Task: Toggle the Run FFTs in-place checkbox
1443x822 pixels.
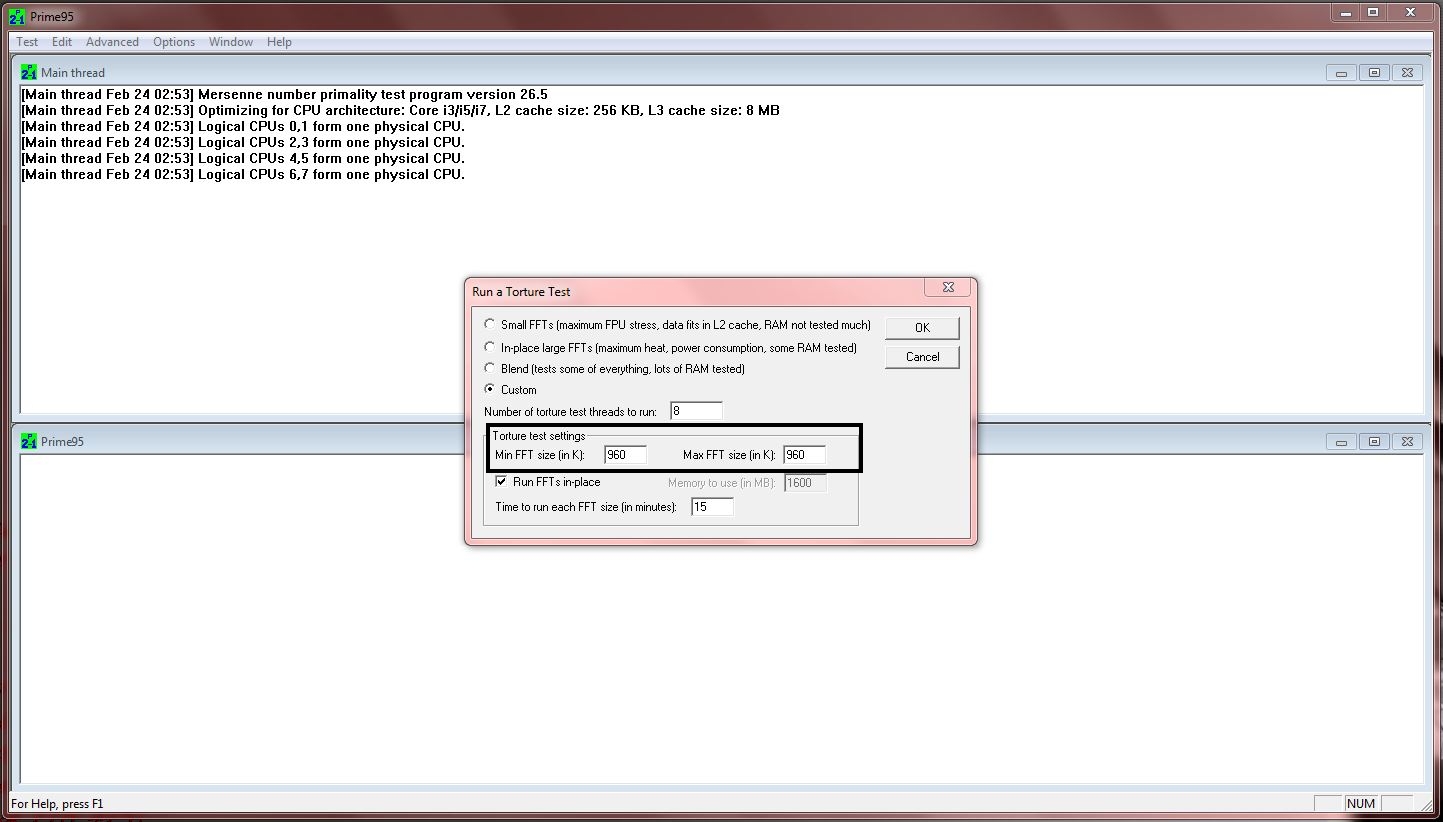Action: [x=502, y=481]
